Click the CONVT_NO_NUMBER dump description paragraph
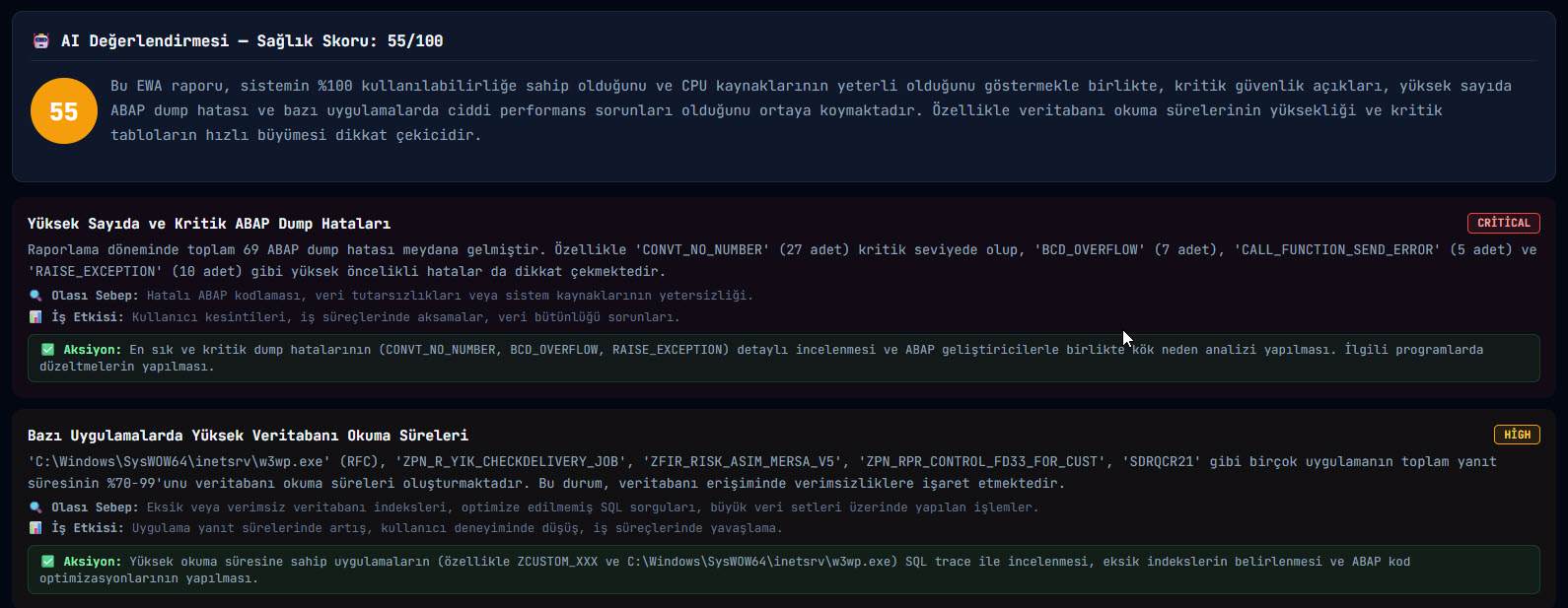Screen dimensions: 1568x608 point(782,261)
